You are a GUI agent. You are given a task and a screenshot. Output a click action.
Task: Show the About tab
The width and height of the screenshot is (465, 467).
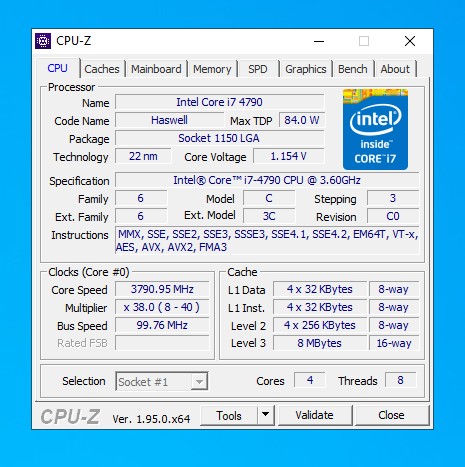395,69
